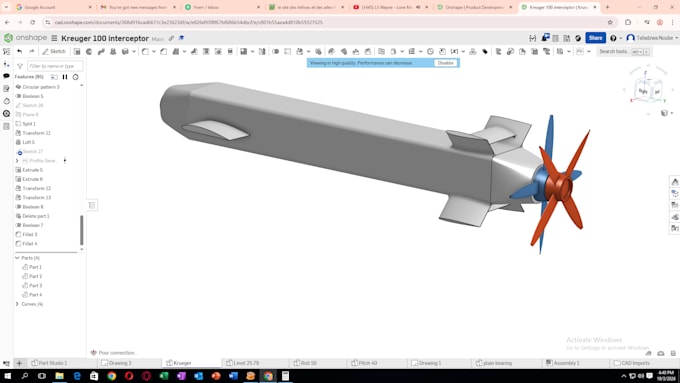Select the Fillet tool in the toolbar
The width and height of the screenshot is (680, 383).
[145, 51]
